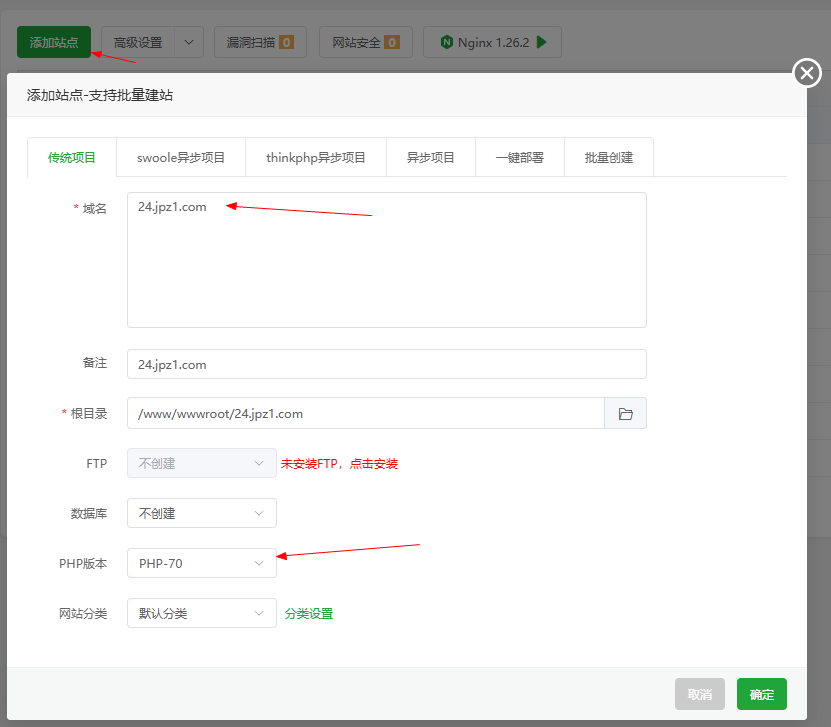Click the 取消 cancel button
This screenshot has width=831, height=727.
click(x=700, y=694)
